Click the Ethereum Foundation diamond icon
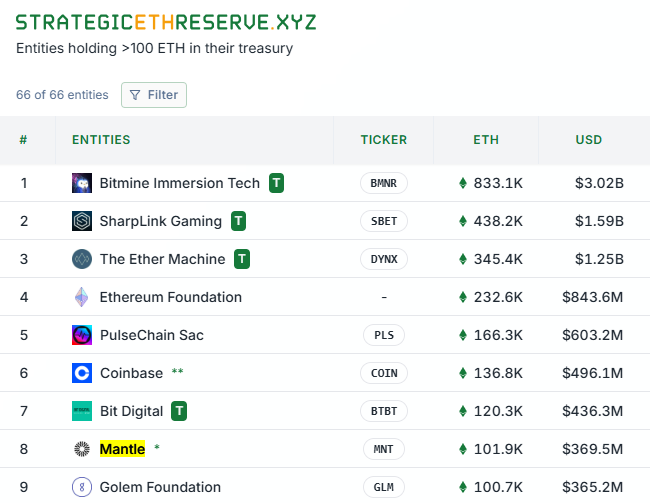The image size is (650, 503). click(82, 297)
